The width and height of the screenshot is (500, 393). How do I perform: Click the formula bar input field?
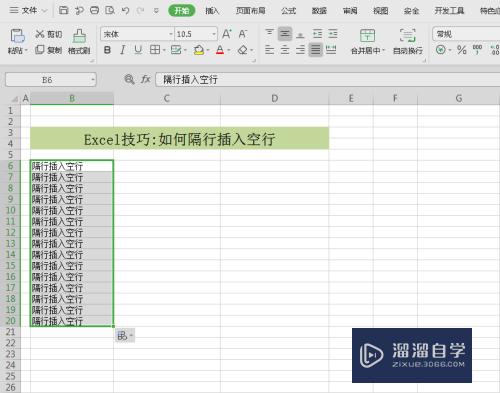[328, 80]
